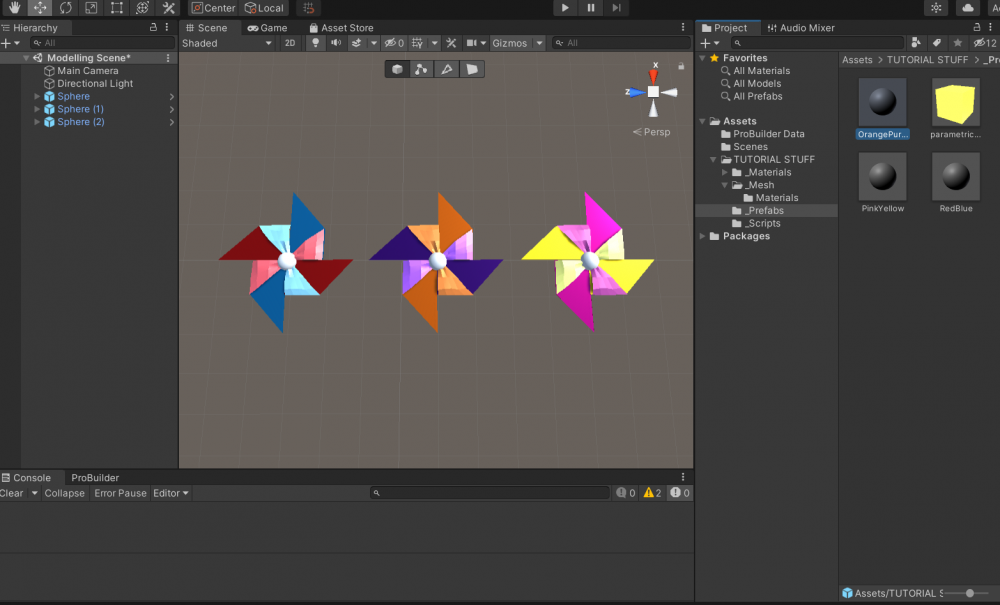Viewport: 1000px width, 605px height.
Task: Click the ProBuilder face selection mode icon
Action: [472, 69]
